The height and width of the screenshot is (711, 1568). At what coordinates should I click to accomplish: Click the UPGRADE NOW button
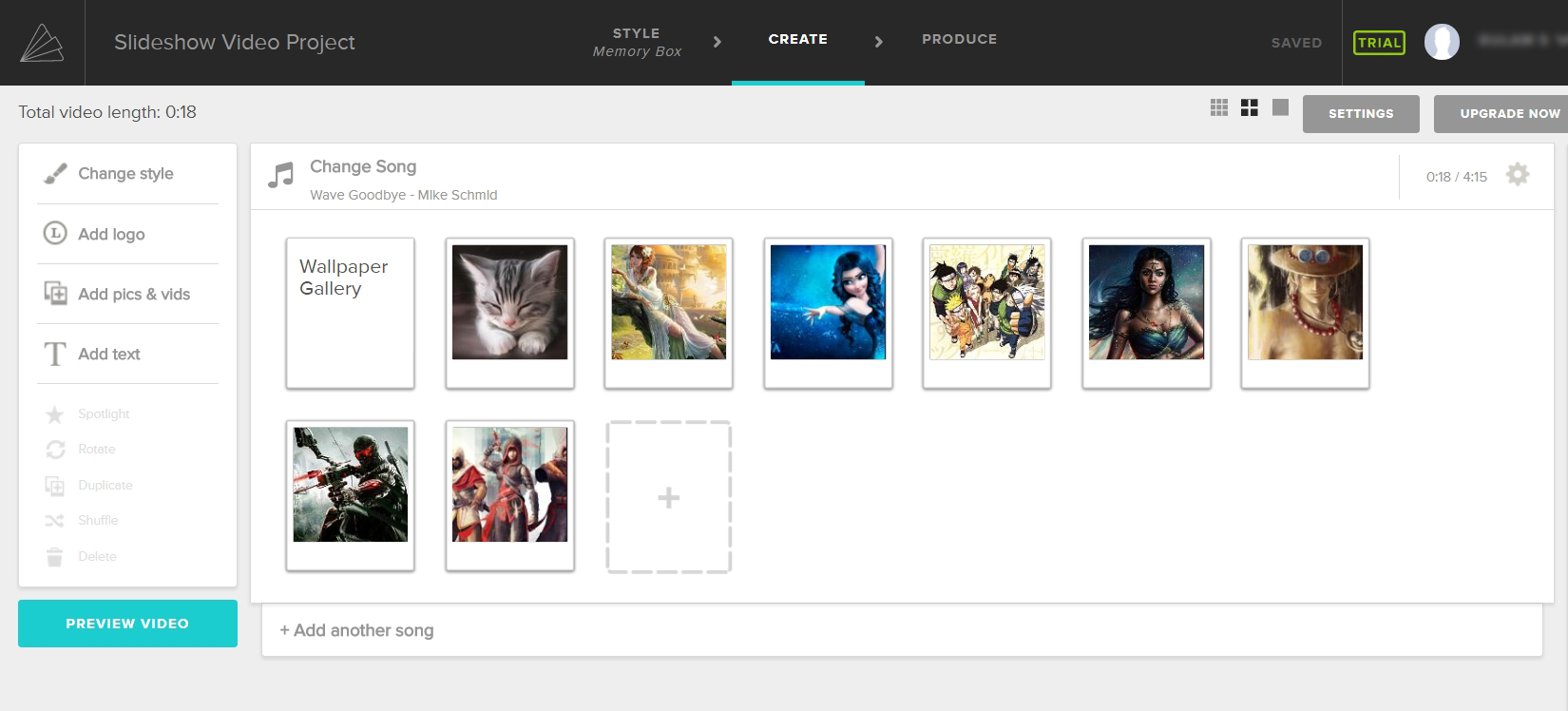[x=1501, y=114]
